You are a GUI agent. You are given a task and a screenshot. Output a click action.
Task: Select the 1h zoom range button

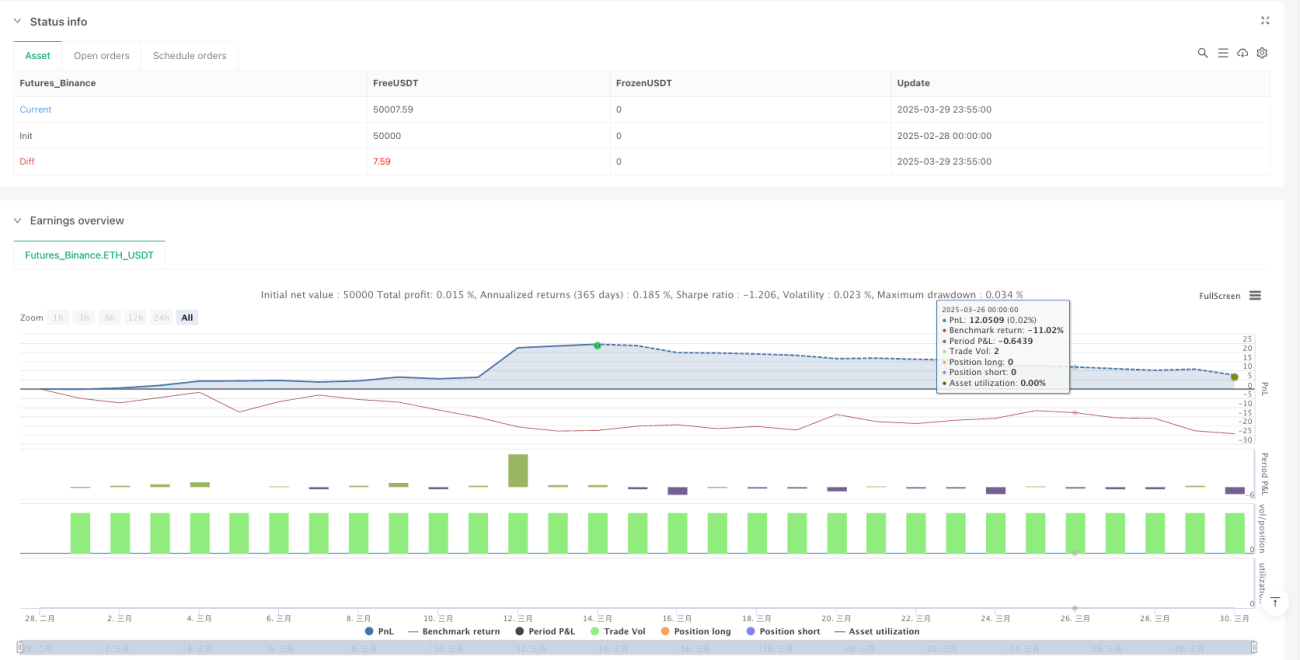tap(59, 317)
